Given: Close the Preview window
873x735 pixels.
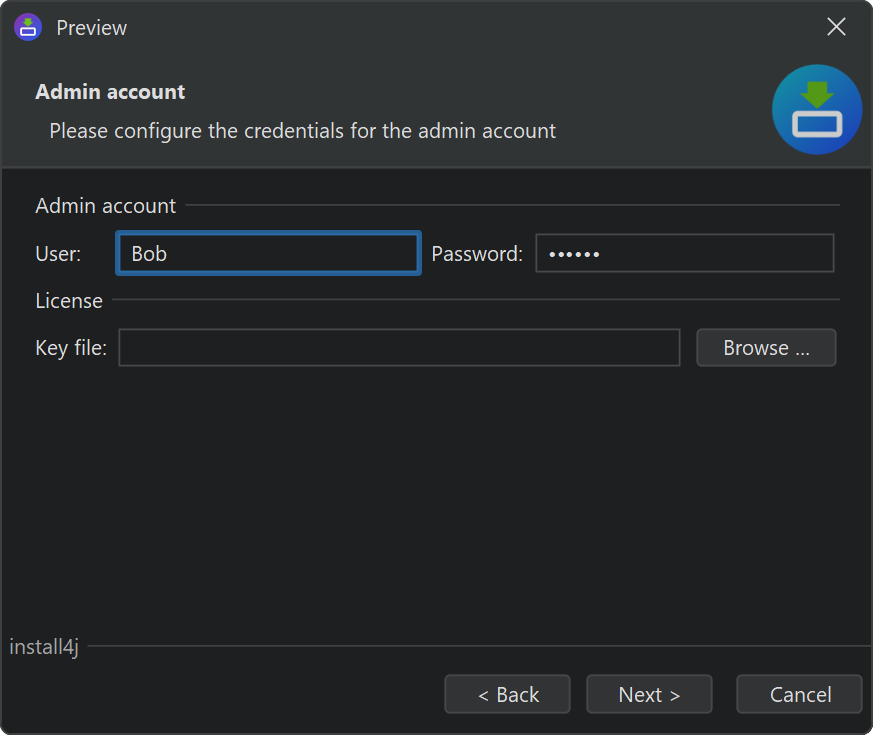Looking at the screenshot, I should (x=836, y=27).
